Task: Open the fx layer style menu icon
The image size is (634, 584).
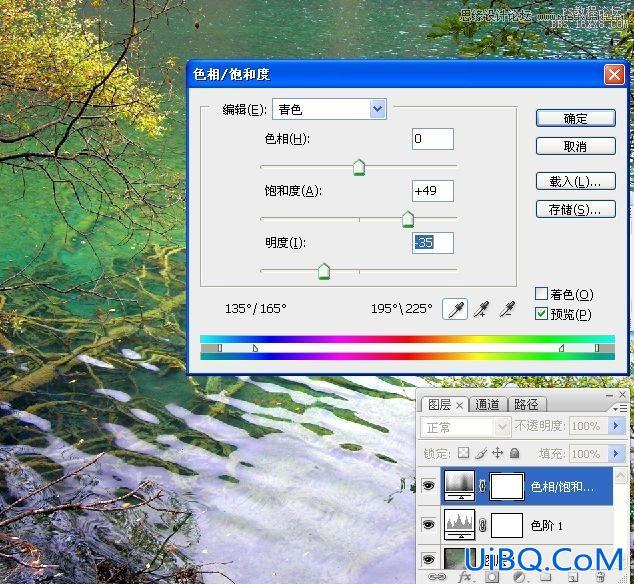Action: pos(464,577)
